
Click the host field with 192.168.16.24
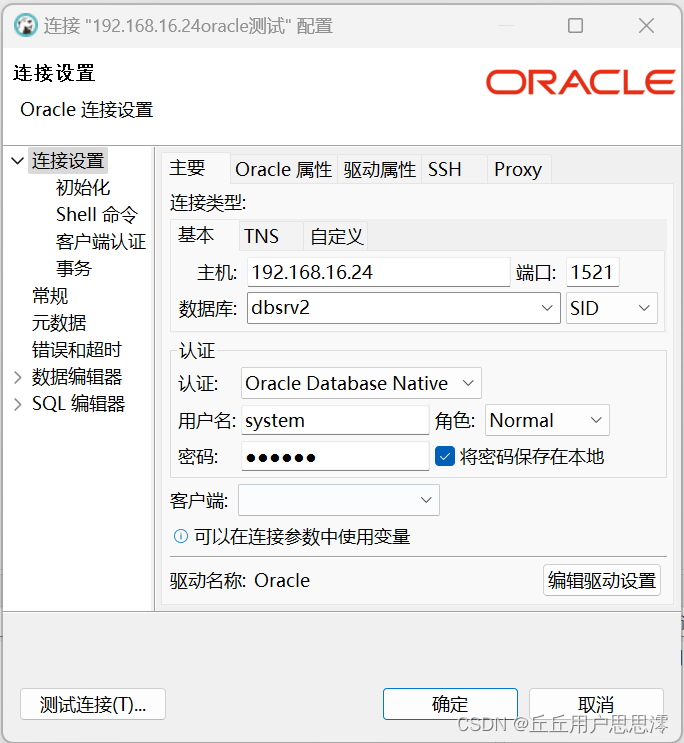(x=378, y=272)
